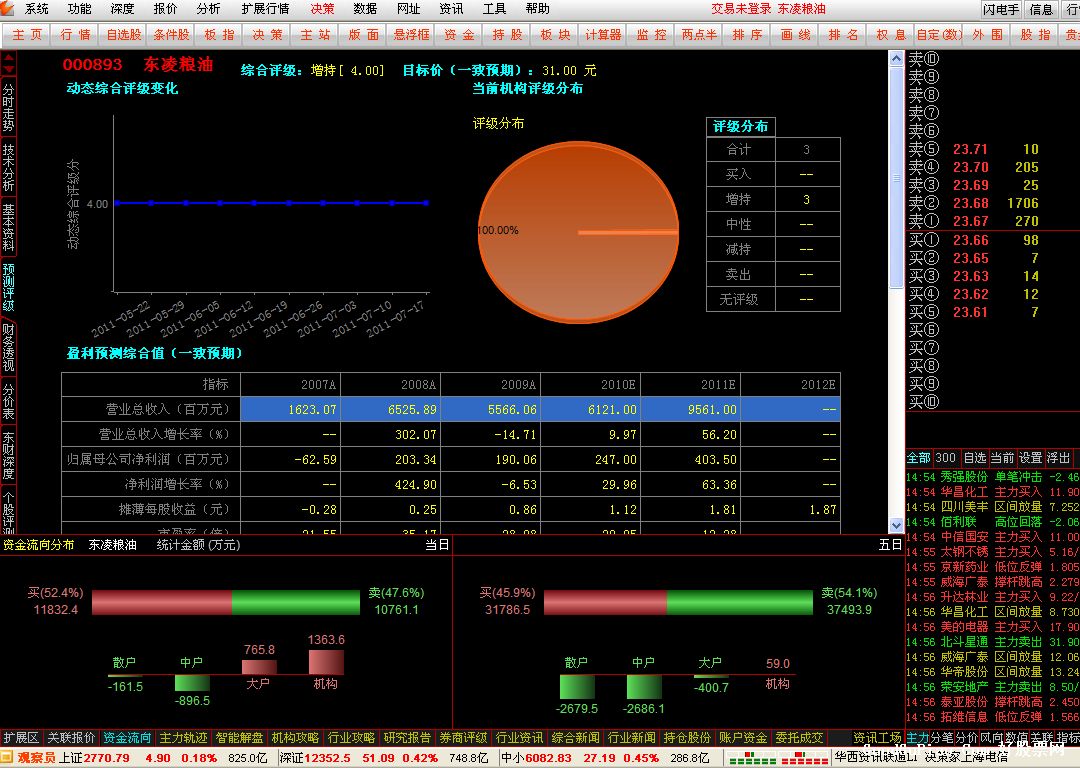
Task: Open the 综合新闻 bottom tab
Action: (575, 738)
